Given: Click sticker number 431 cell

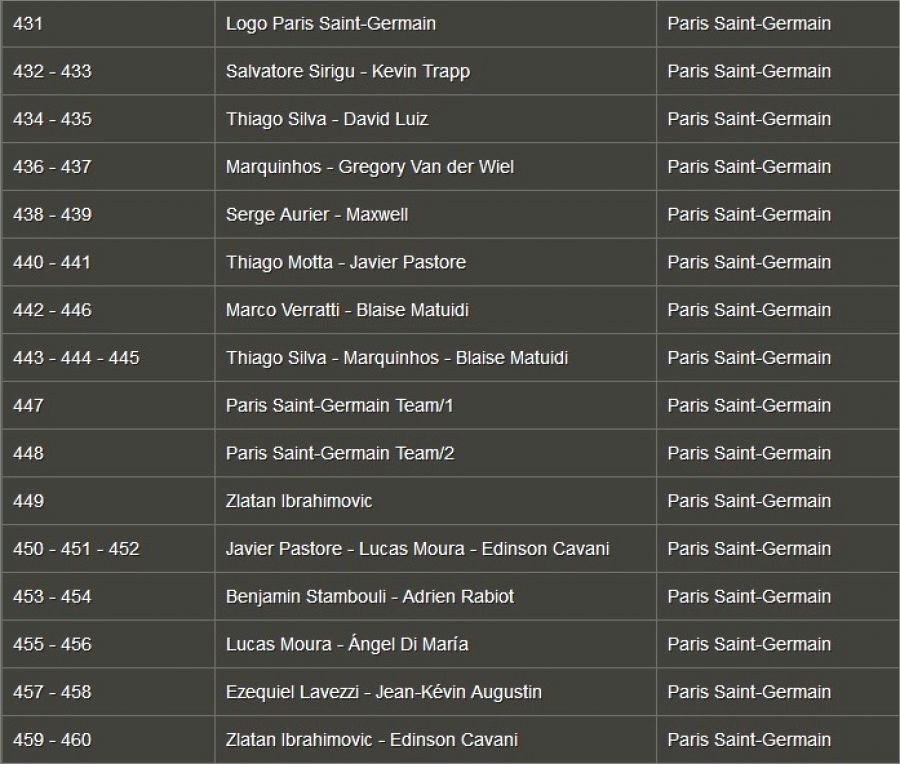Looking at the screenshot, I should coord(28,23).
